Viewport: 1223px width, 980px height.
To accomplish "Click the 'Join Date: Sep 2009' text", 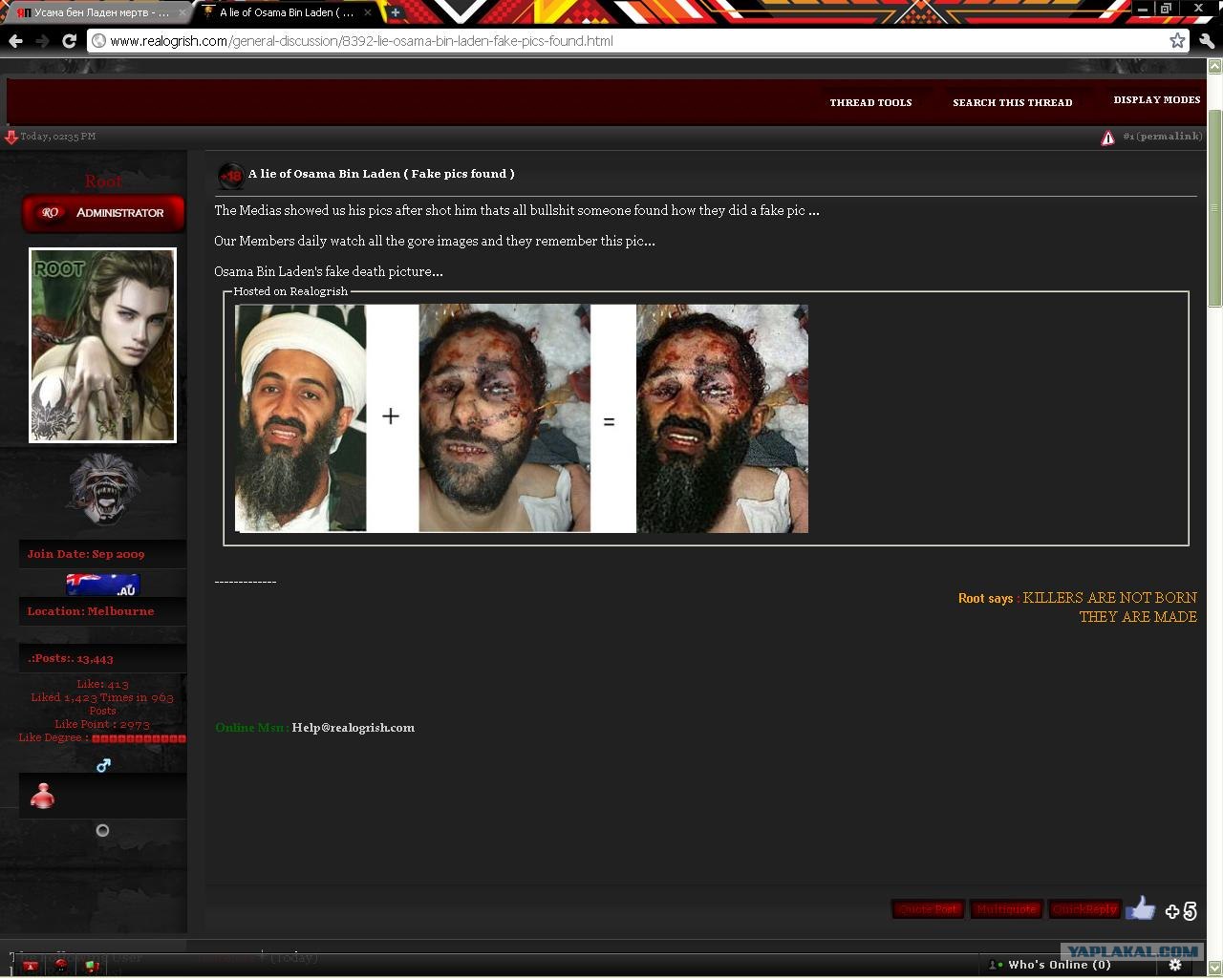I will pos(86,554).
